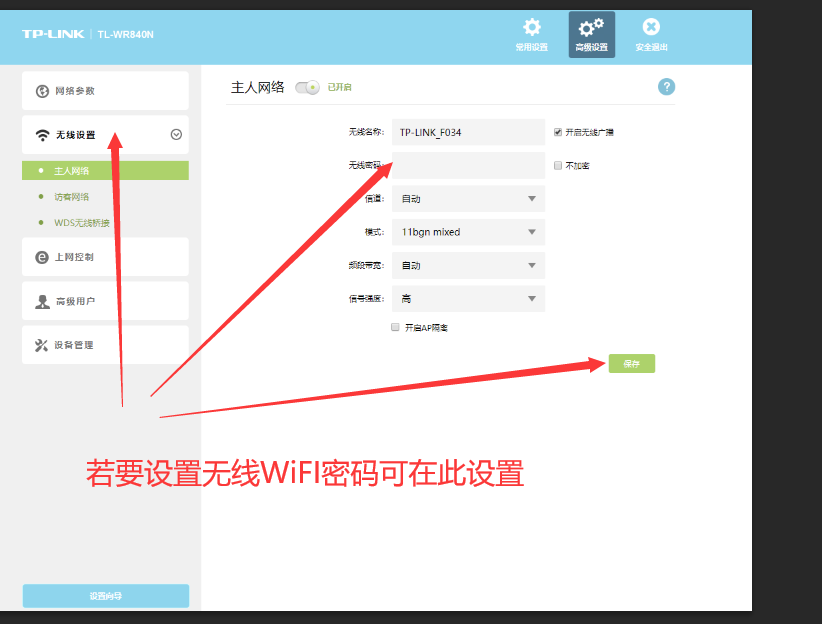Open 网络参数 in the sidebar
822x624 pixels.
point(105,91)
